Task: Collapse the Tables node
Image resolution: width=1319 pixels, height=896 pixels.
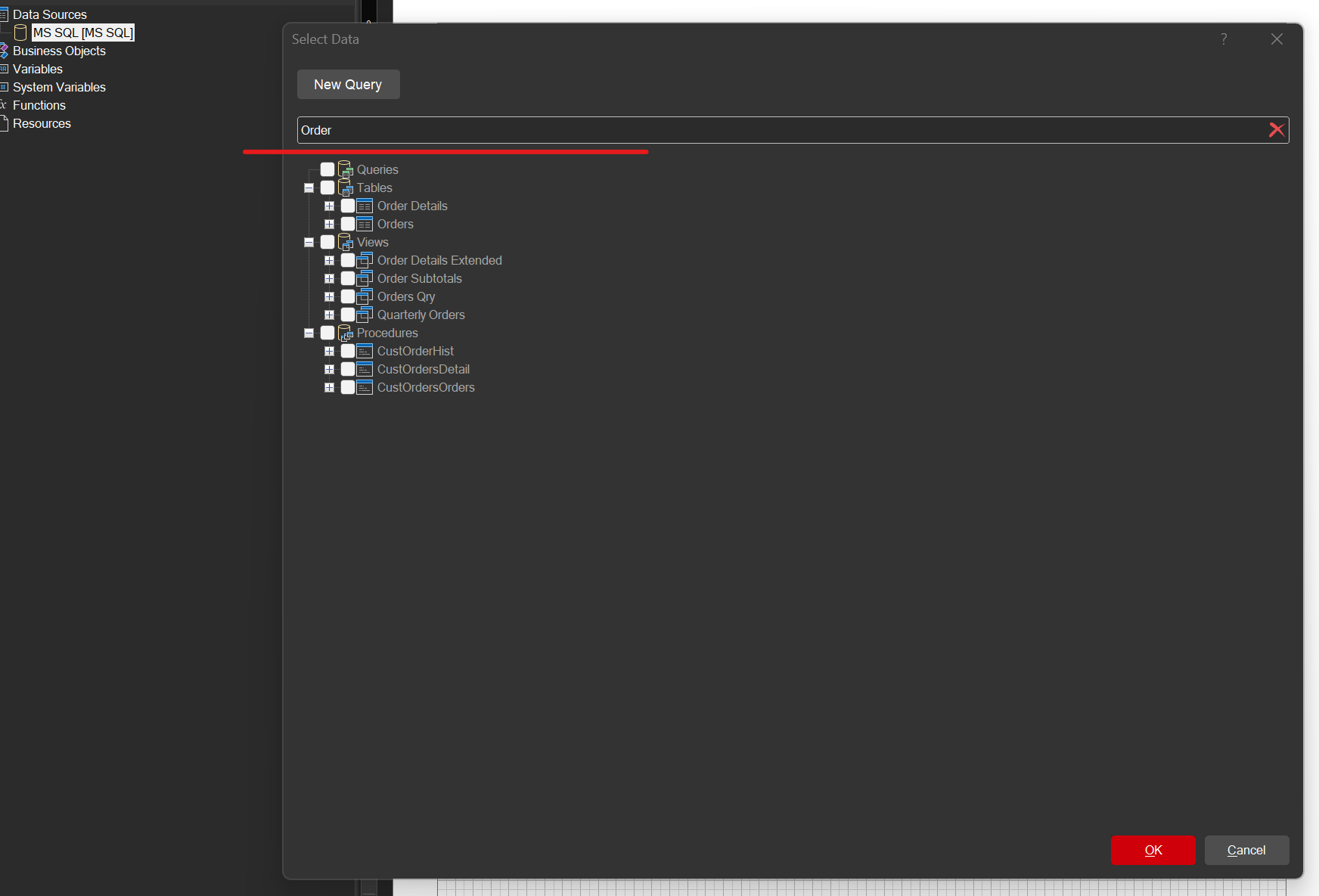Action: click(x=309, y=188)
